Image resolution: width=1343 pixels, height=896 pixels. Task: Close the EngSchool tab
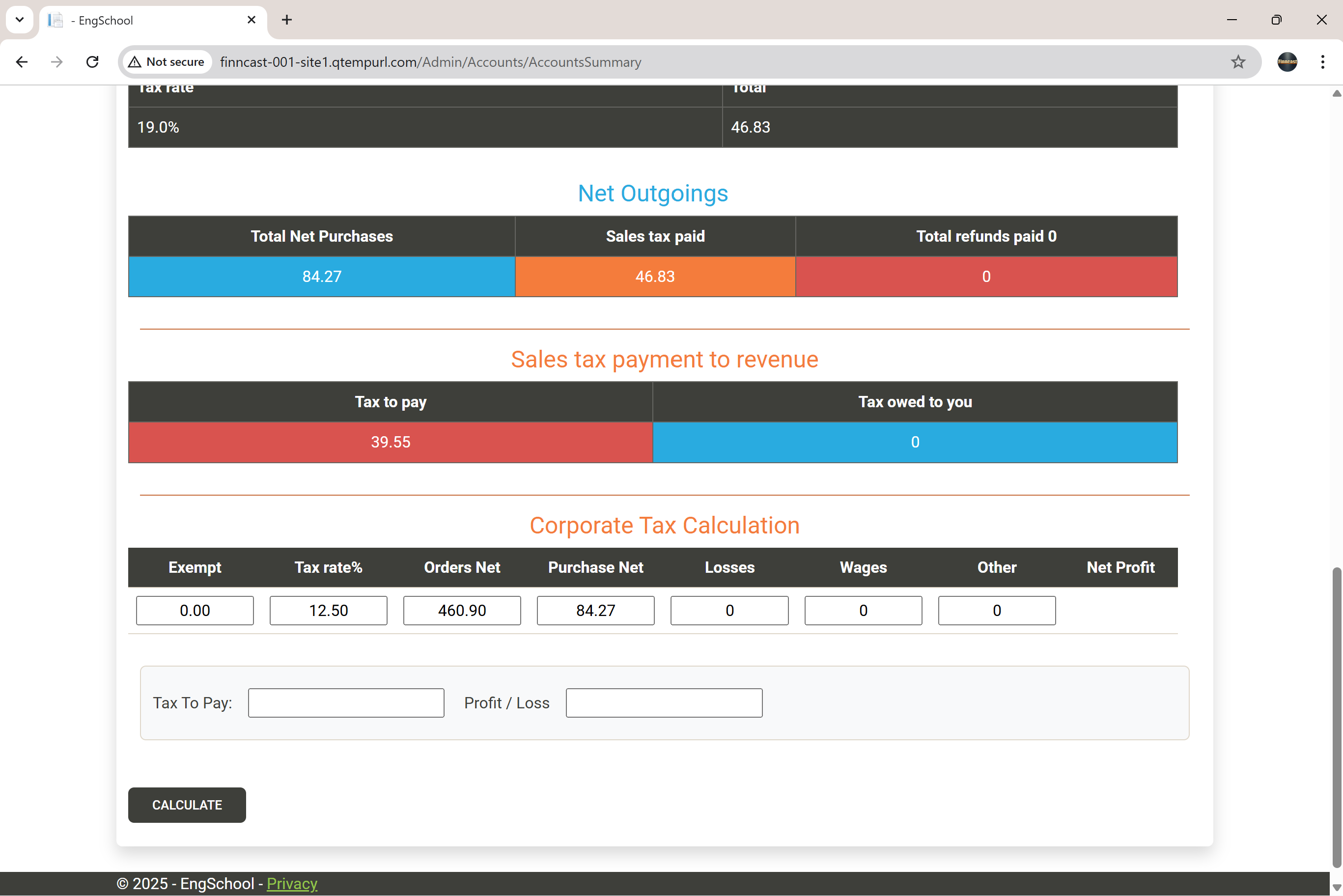click(252, 20)
